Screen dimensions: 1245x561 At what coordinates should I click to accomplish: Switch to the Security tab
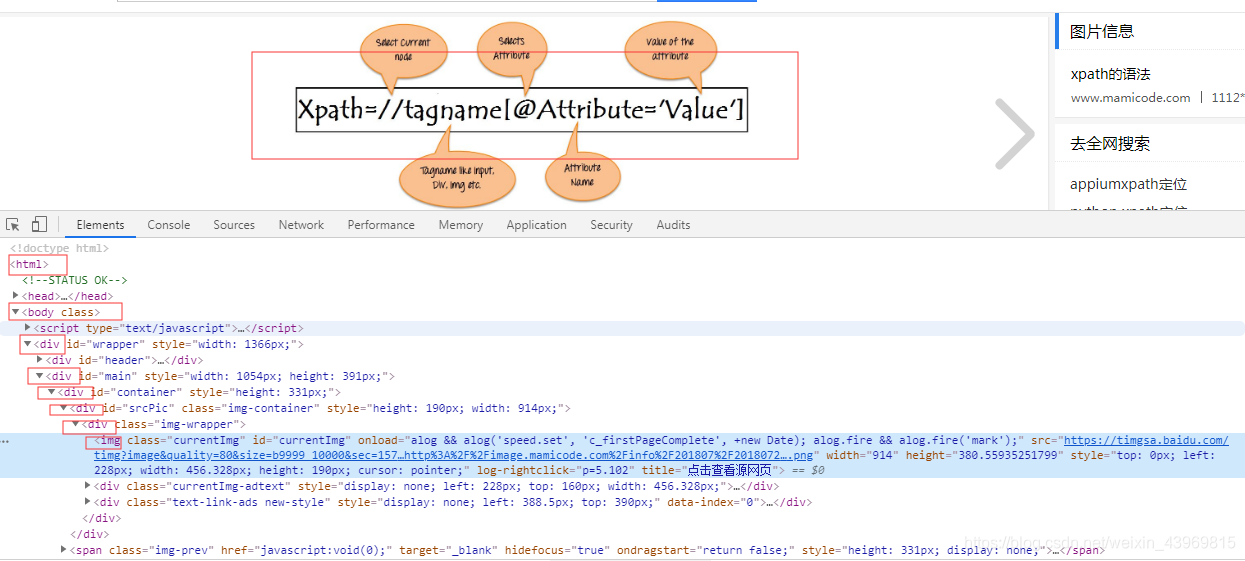611,225
